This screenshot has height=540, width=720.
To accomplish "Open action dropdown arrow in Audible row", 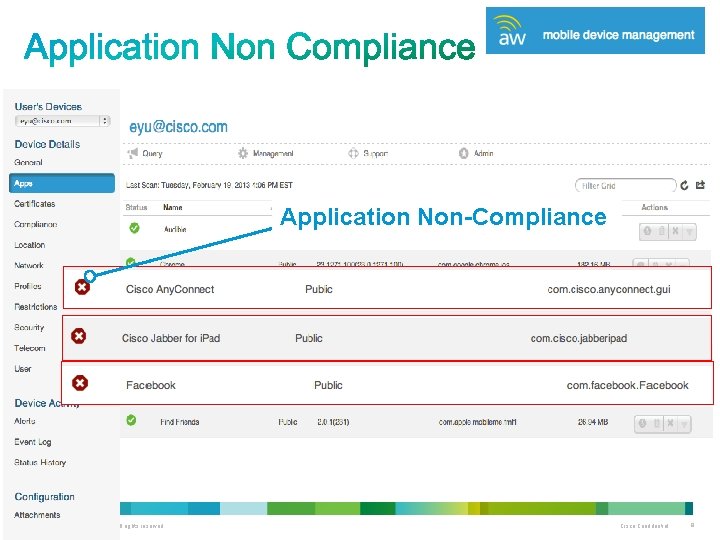I will pos(689,232).
